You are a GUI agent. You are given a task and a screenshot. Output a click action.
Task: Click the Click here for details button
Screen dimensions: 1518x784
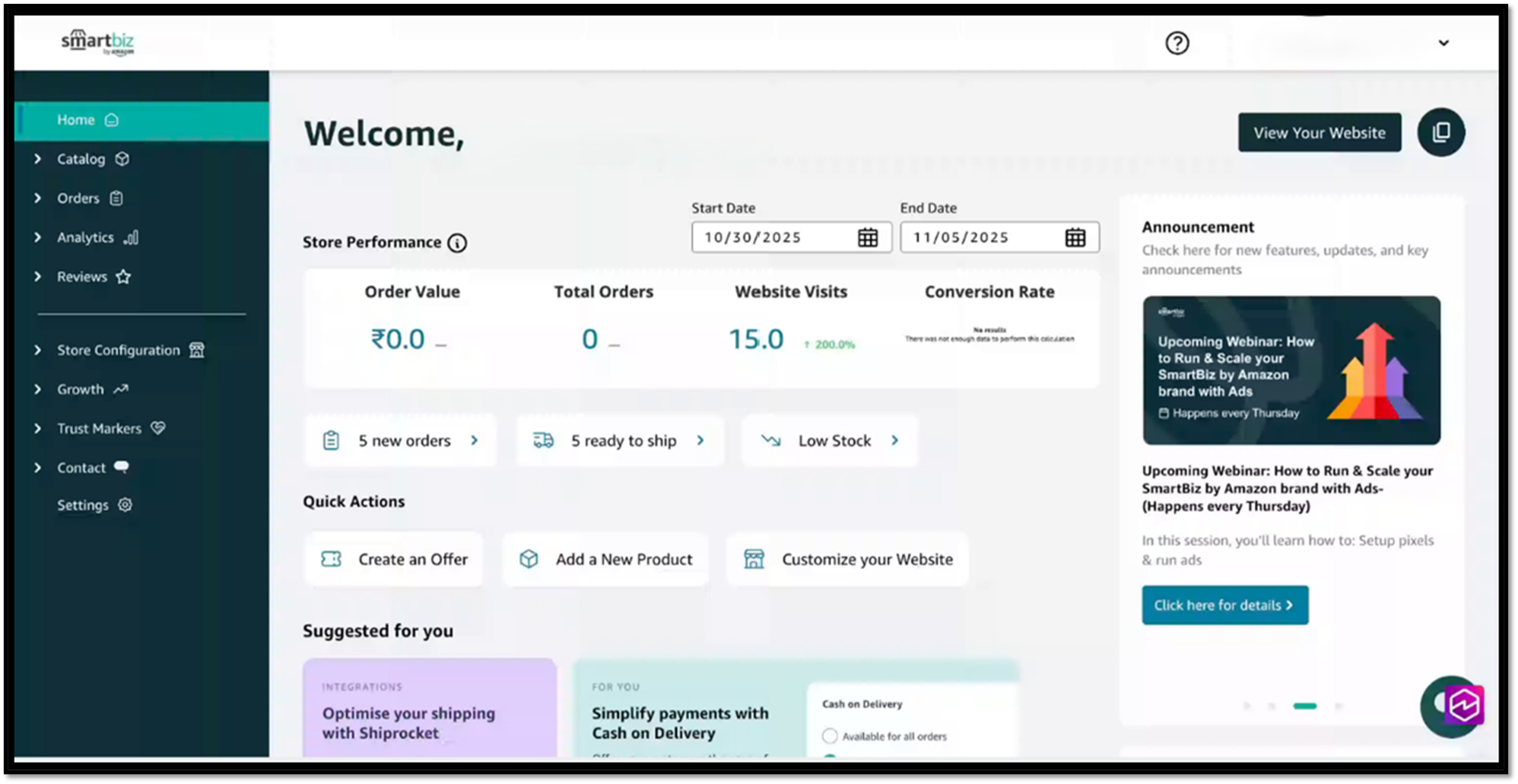click(1224, 605)
